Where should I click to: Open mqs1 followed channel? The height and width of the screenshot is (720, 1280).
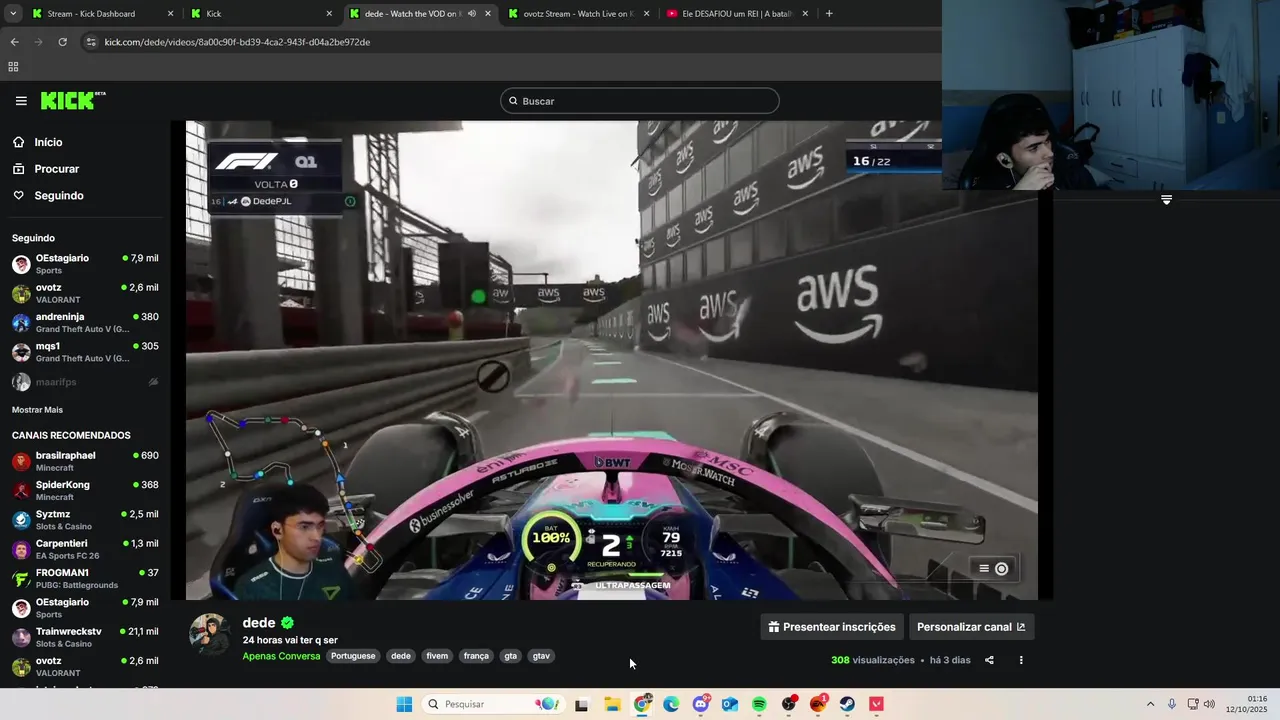[85, 351]
